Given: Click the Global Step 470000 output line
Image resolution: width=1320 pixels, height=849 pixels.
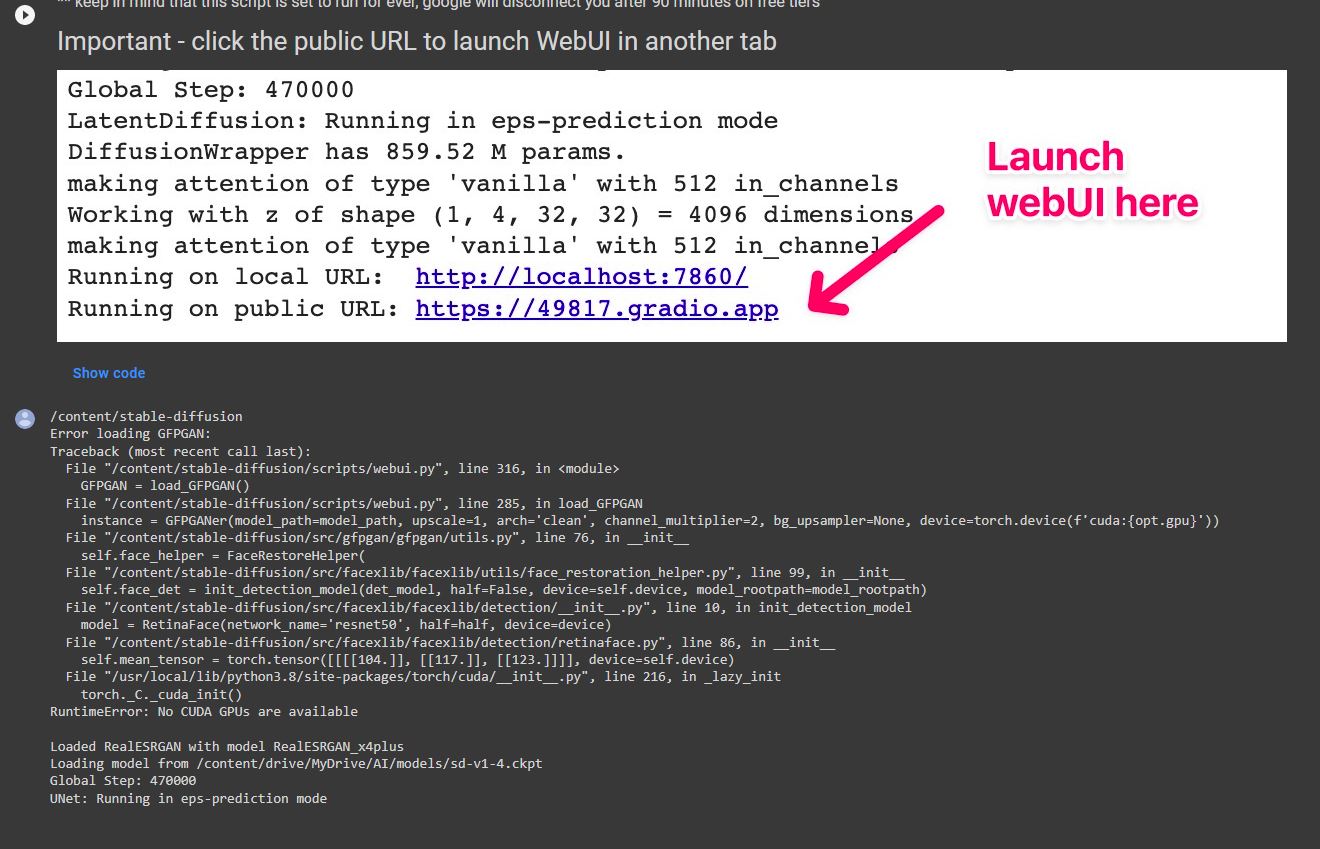Looking at the screenshot, I should tap(209, 89).
